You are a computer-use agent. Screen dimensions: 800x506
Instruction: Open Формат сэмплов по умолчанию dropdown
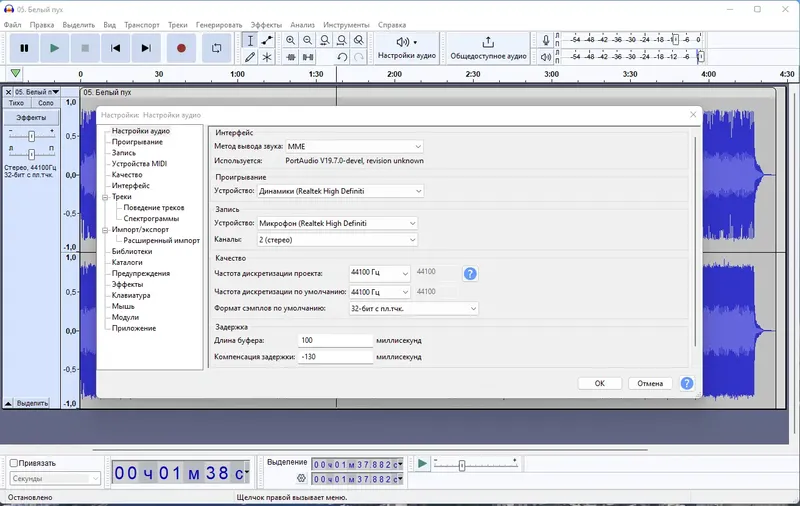pos(414,308)
